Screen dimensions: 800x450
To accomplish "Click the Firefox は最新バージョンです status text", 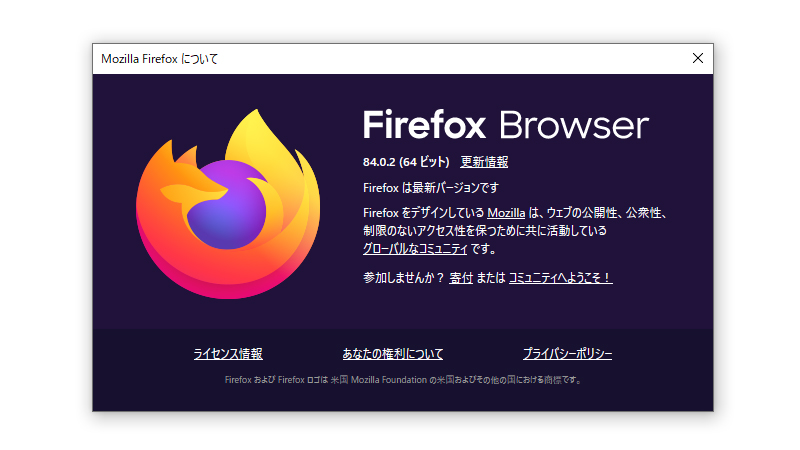I will 431,188.
